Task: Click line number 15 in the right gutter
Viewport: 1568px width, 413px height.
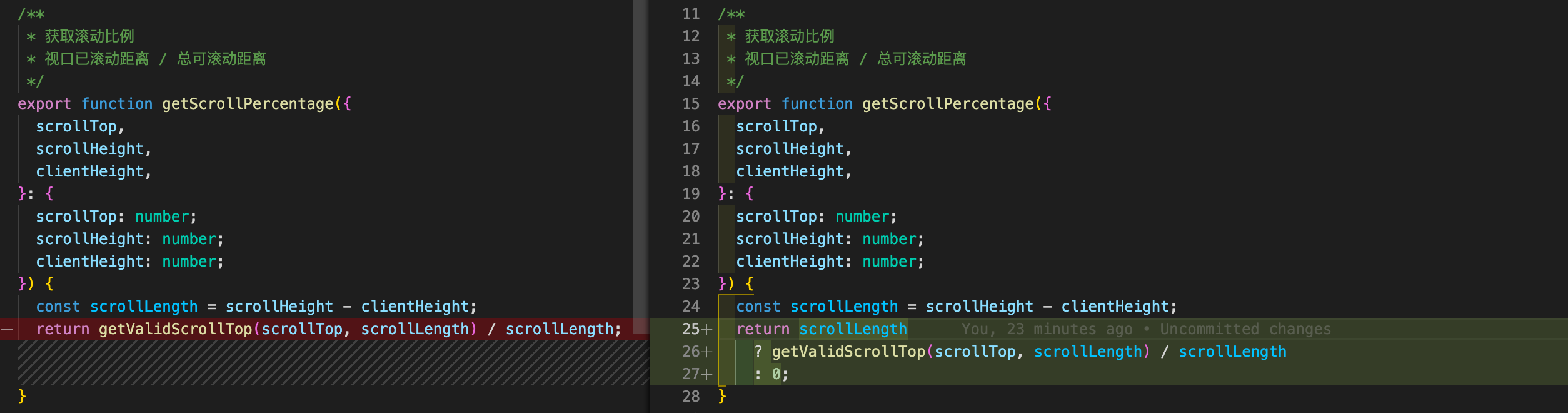Action: (691, 104)
